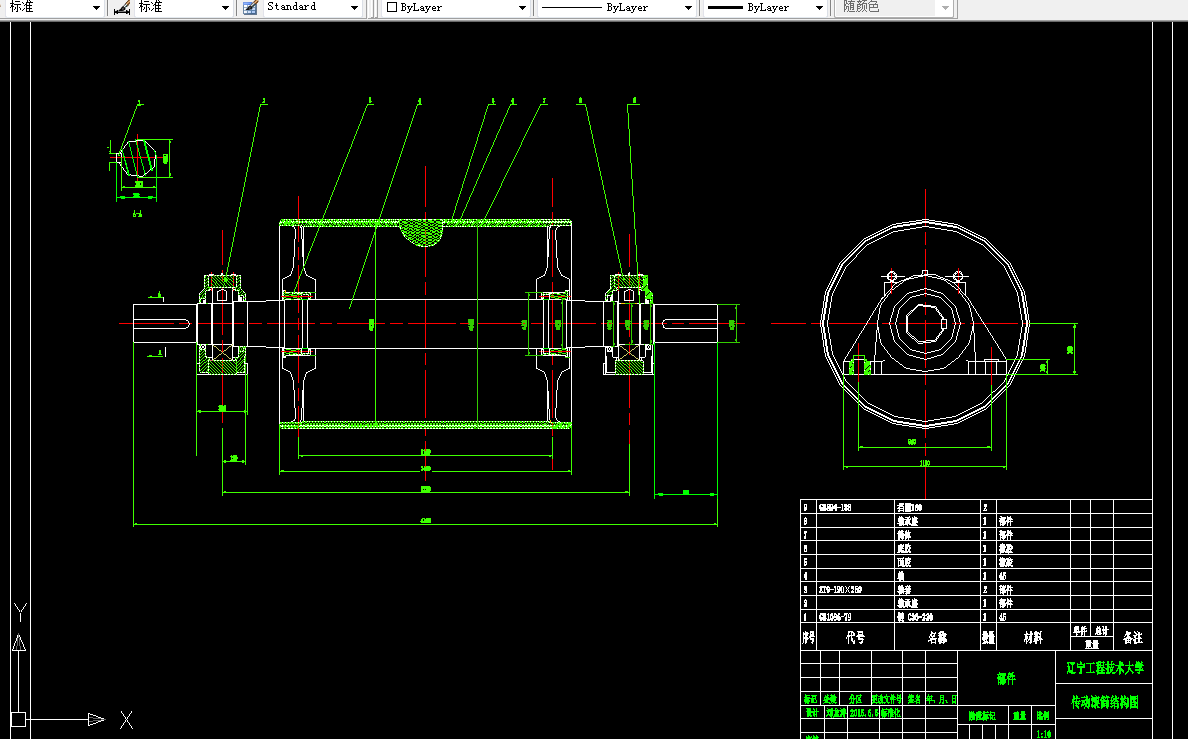
Task: Select the hatched key section detail view
Action: (139, 158)
